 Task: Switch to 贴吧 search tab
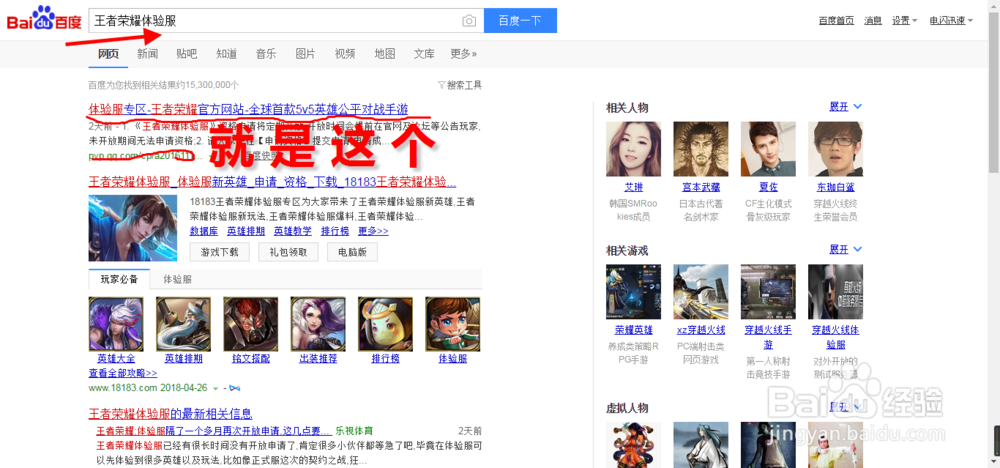click(187, 54)
